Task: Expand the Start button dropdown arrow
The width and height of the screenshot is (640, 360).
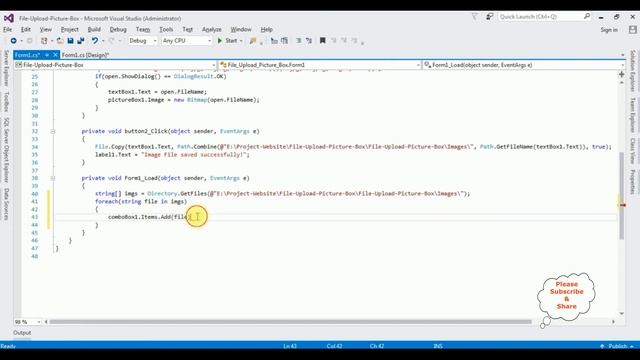Action: click(241, 41)
